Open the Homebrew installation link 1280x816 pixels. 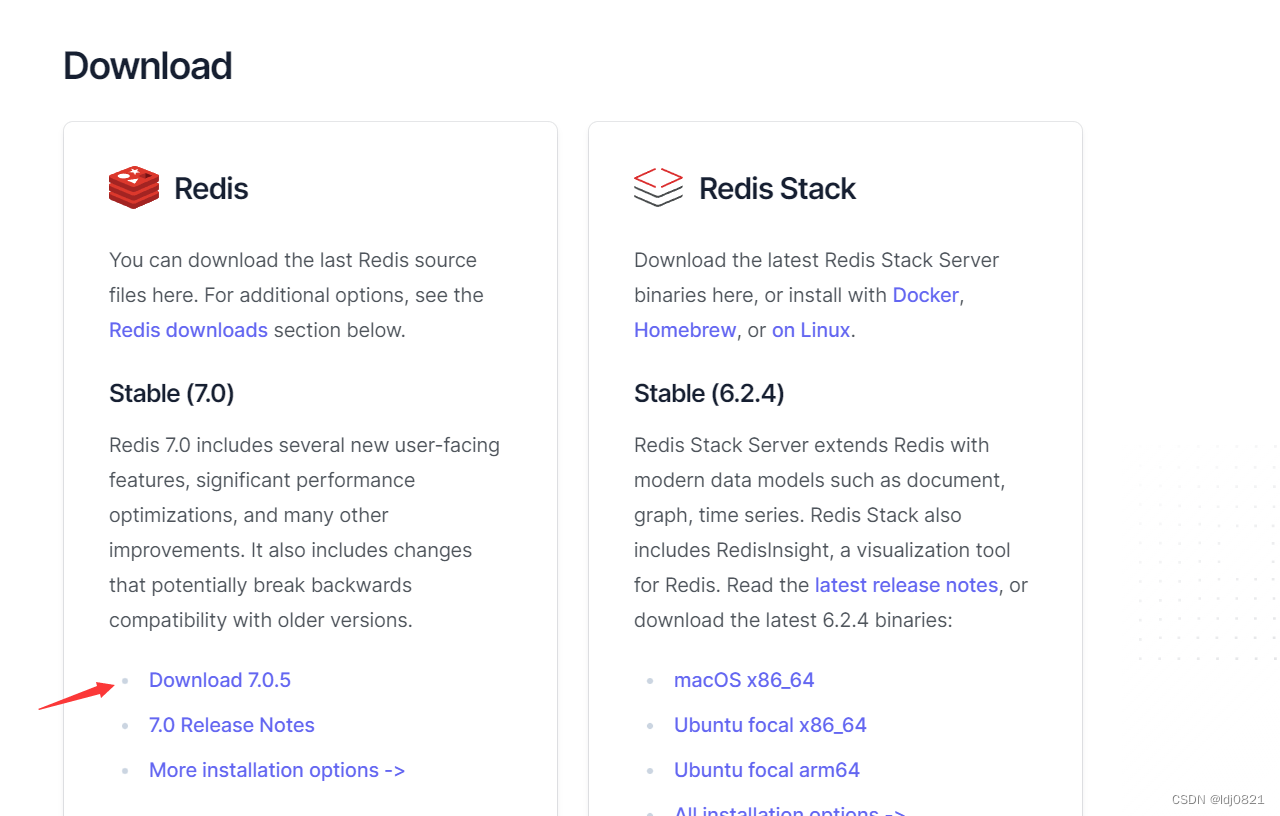pyautogui.click(x=685, y=330)
